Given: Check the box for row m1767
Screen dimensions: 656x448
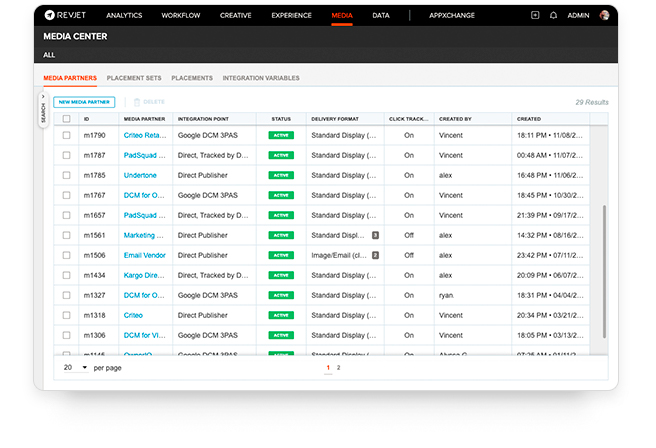Looking at the screenshot, I should [x=67, y=195].
